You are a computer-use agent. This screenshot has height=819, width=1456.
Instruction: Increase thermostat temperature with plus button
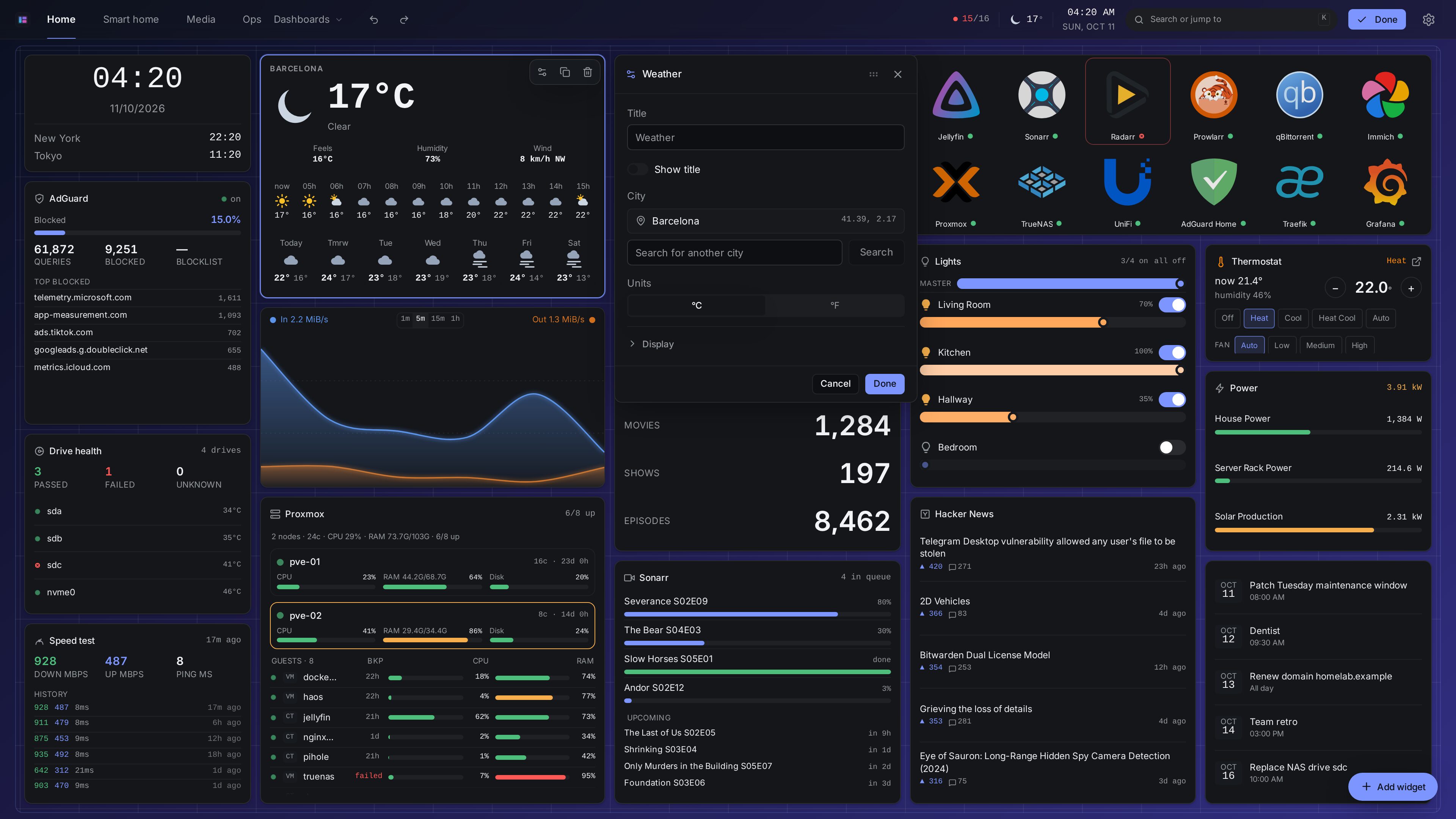[x=1411, y=288]
